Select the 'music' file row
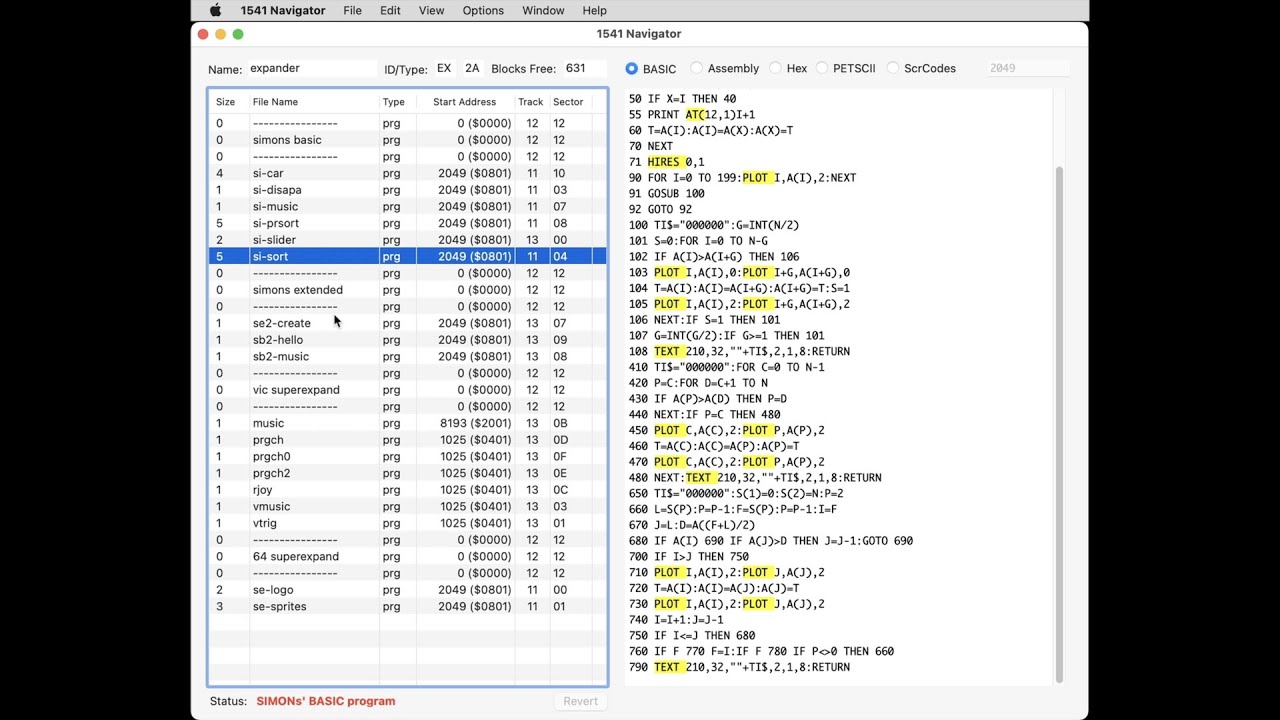 pyautogui.click(x=407, y=423)
